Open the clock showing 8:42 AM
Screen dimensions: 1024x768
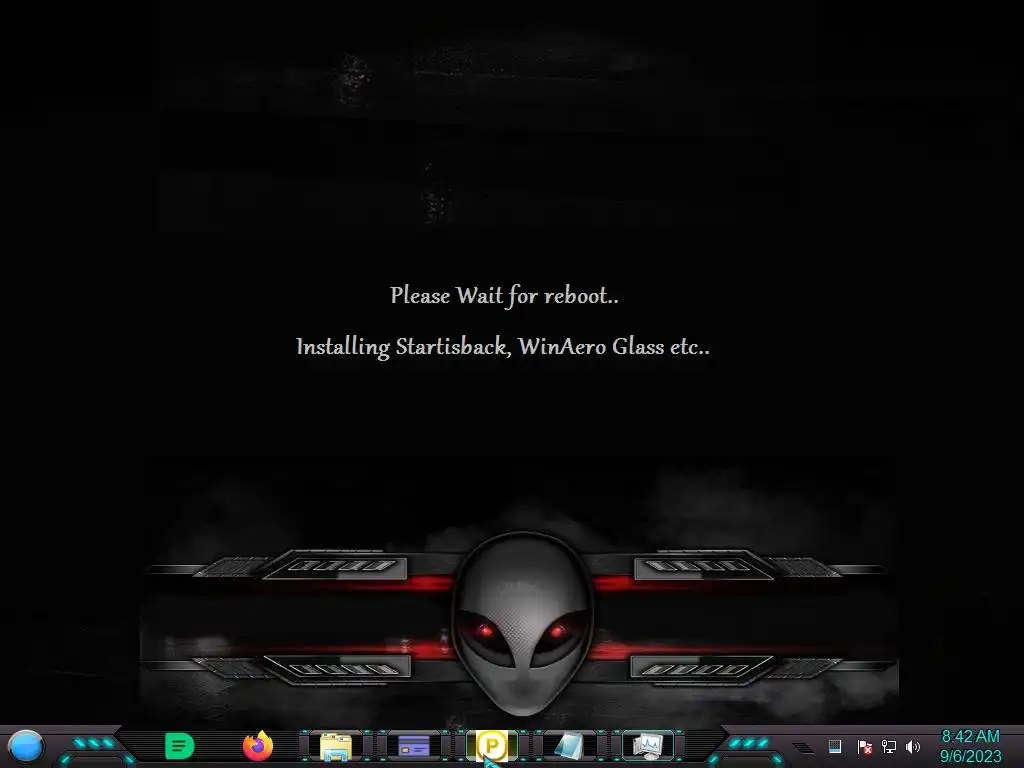pos(970,737)
